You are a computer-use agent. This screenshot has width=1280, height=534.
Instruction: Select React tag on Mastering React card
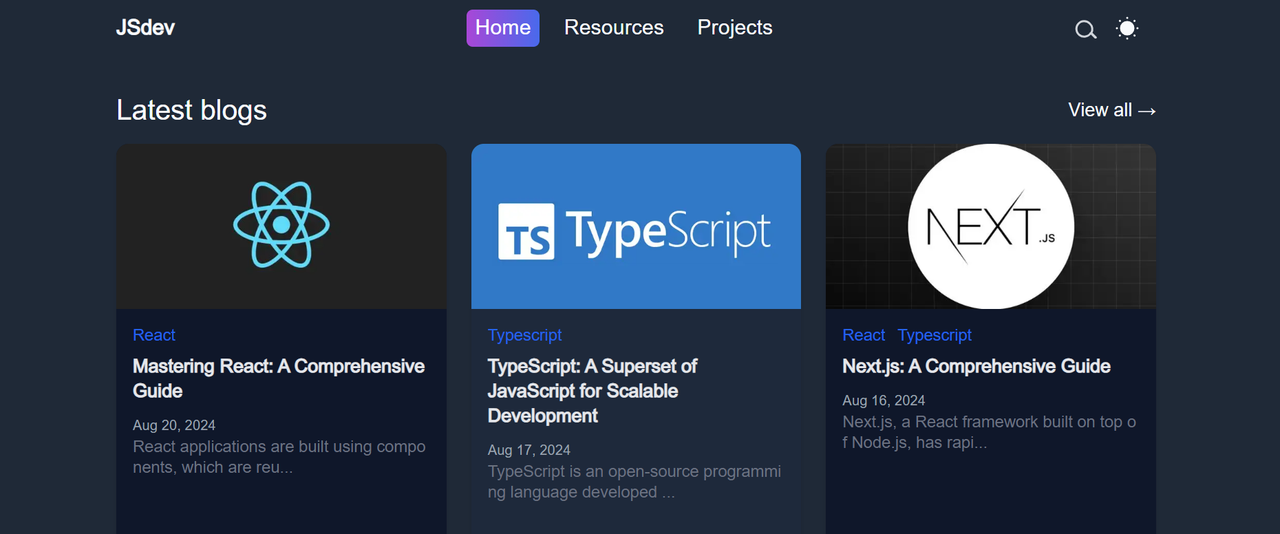[x=154, y=335]
